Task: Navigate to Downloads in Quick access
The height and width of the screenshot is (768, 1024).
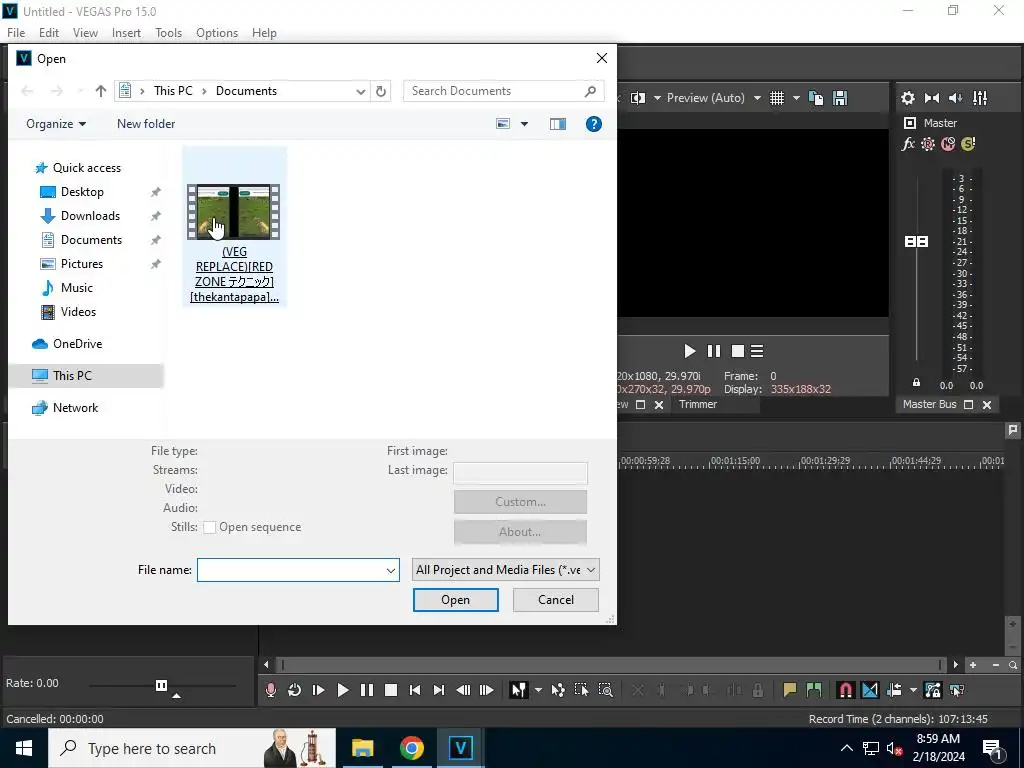Action: (90, 216)
